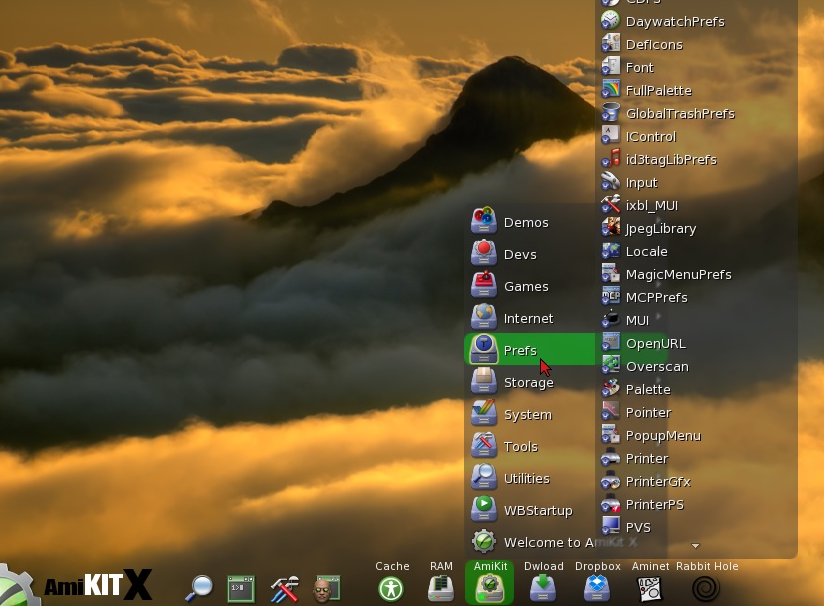Open the Dwload download folder icon
The height and width of the screenshot is (606, 824).
[543, 588]
